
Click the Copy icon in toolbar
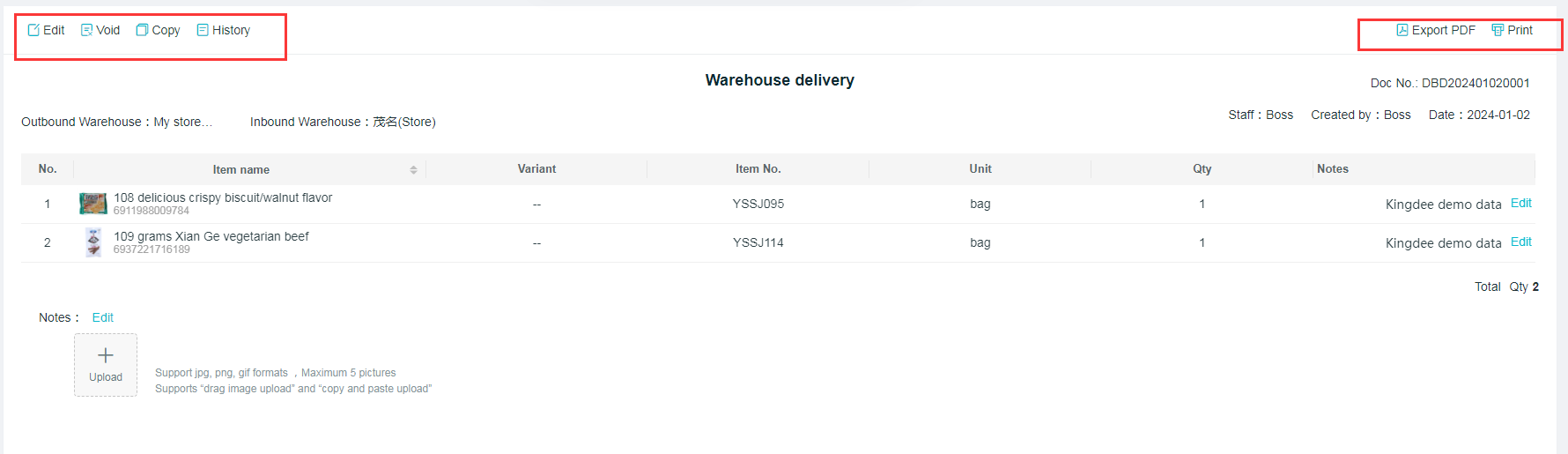point(142,30)
